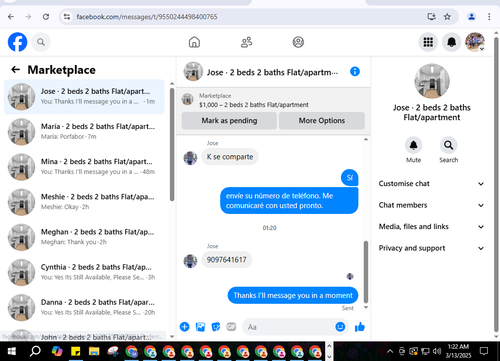Screen dimensions: 500x361
Task: Choose a GIF icon
Action: point(231,327)
